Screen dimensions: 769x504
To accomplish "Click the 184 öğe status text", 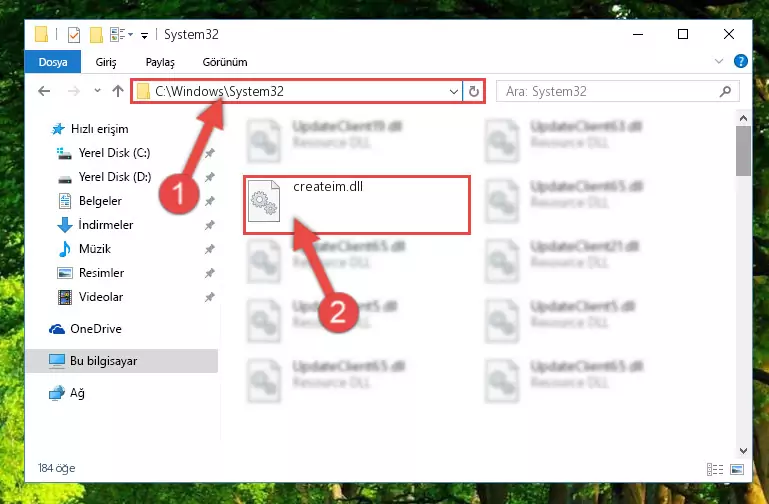I will (56, 468).
